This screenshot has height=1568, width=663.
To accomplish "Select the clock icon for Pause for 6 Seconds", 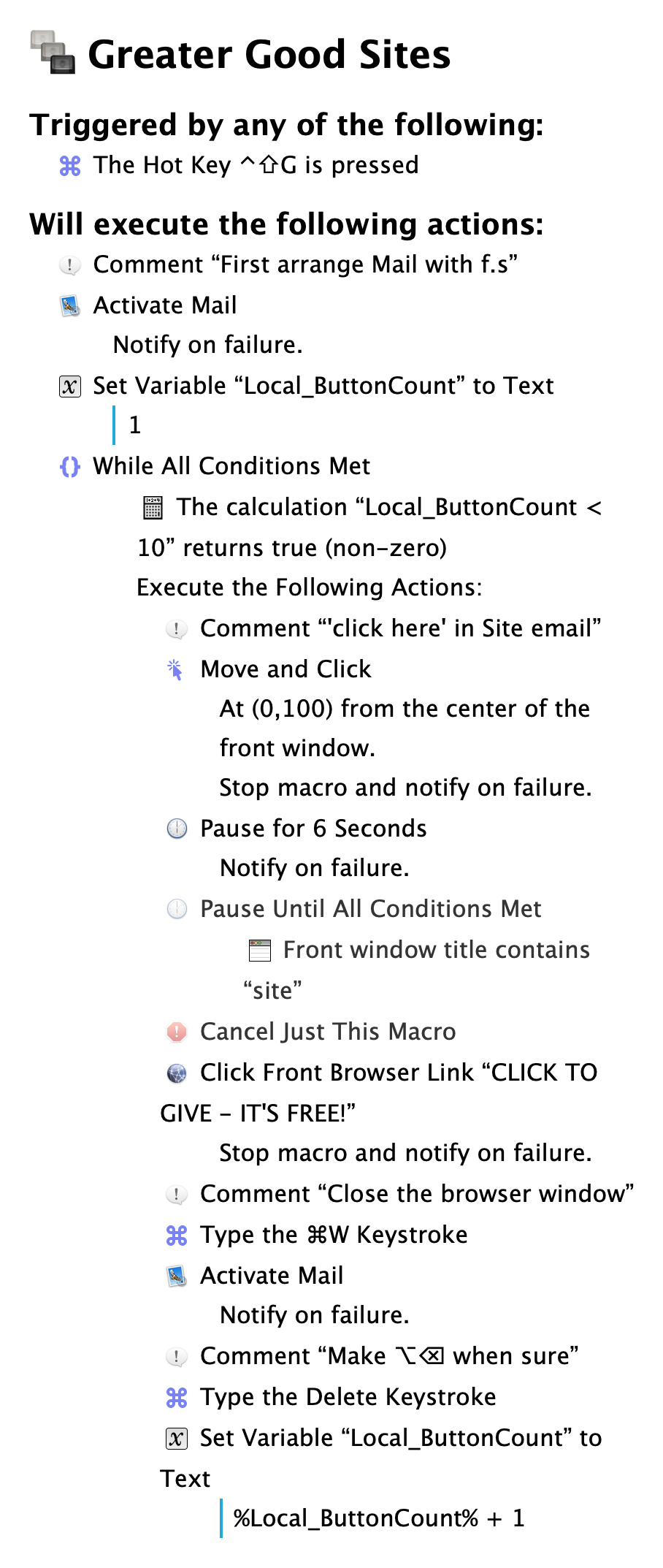I will point(177,829).
